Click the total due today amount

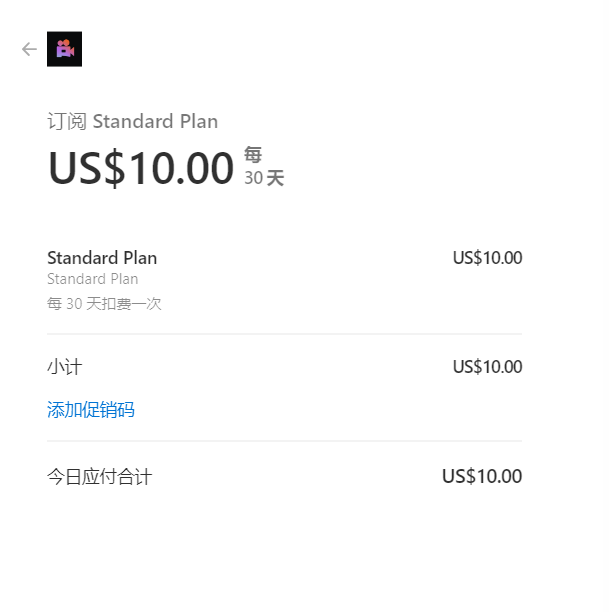(x=482, y=477)
